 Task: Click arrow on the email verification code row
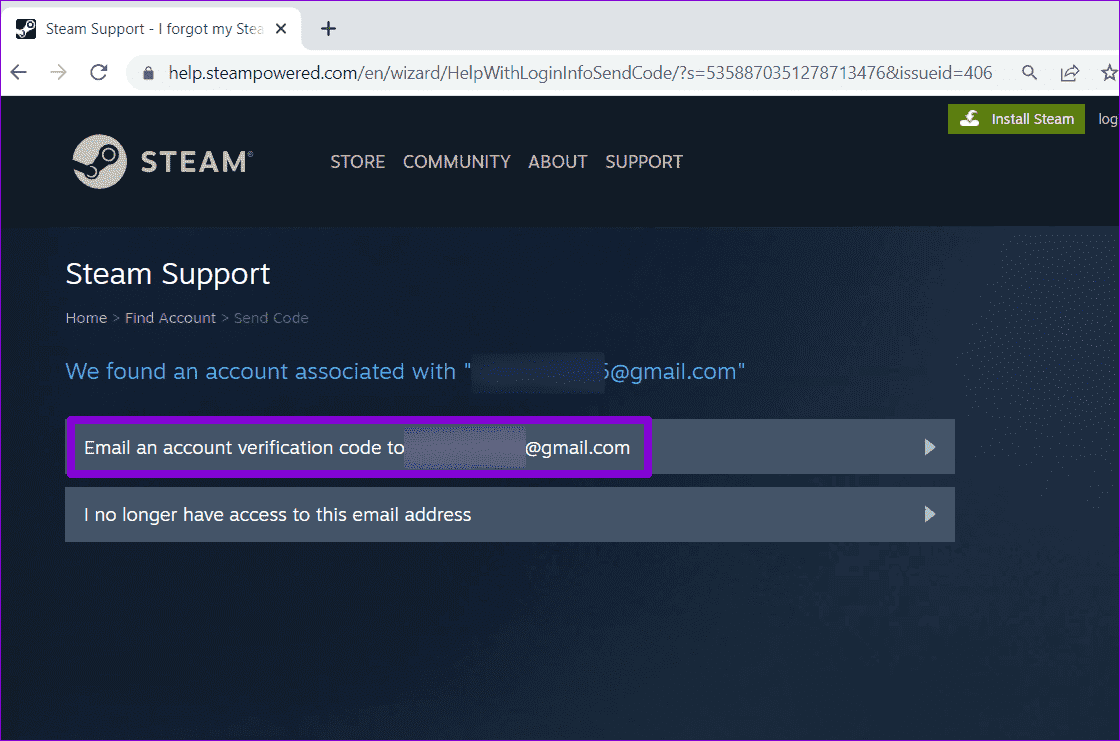tap(929, 447)
